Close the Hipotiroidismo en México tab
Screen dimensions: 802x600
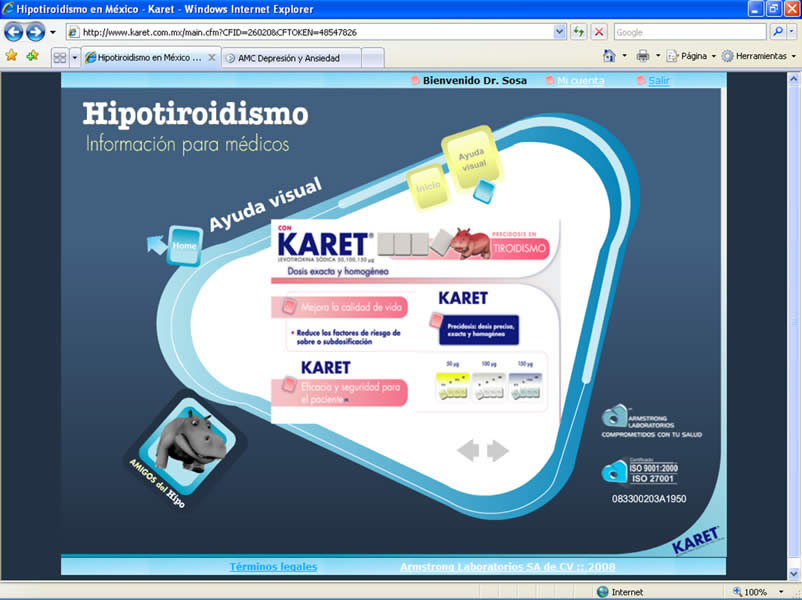212,58
